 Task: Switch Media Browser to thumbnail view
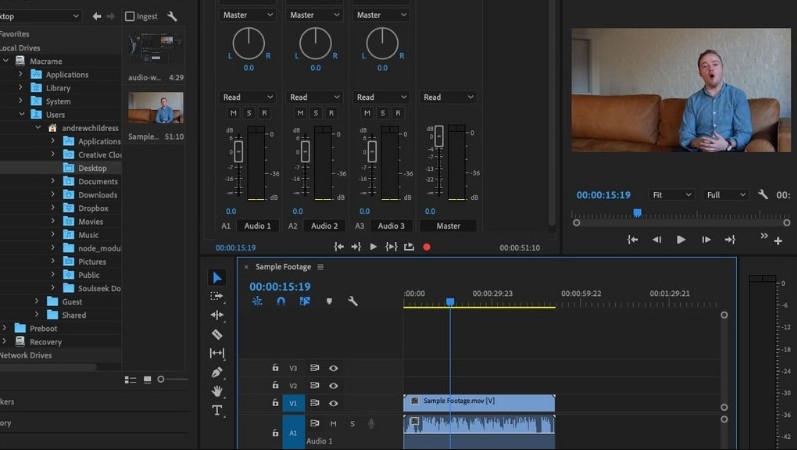coord(147,380)
